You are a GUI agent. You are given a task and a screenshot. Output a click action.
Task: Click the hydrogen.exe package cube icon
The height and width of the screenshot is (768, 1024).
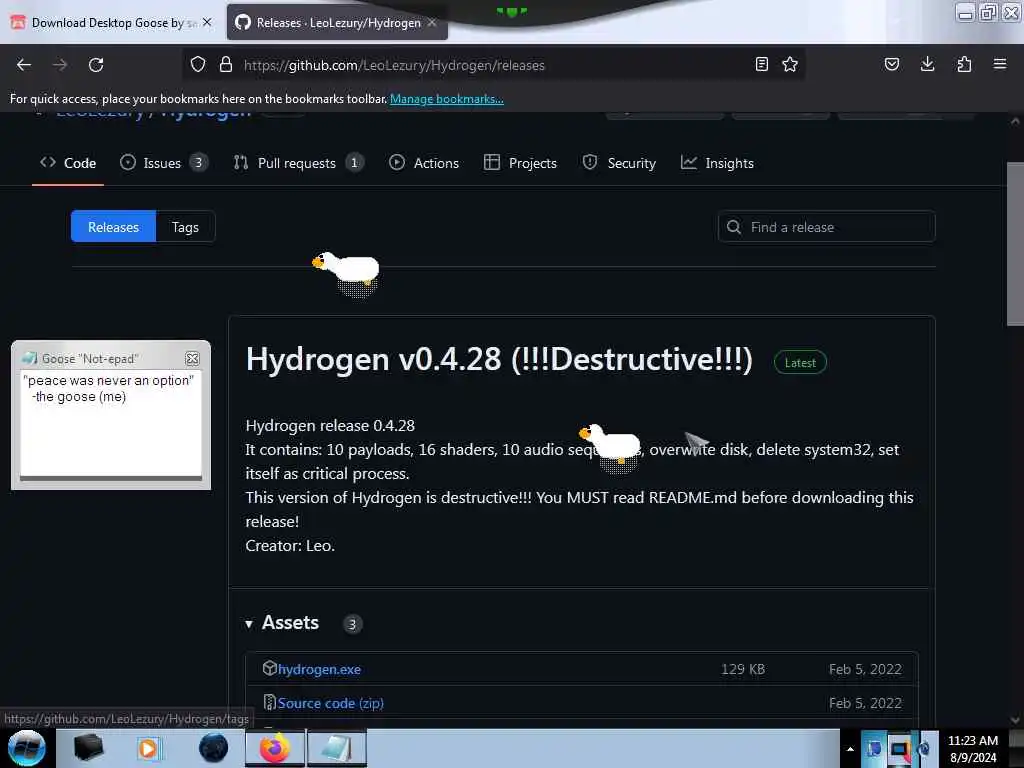point(269,668)
